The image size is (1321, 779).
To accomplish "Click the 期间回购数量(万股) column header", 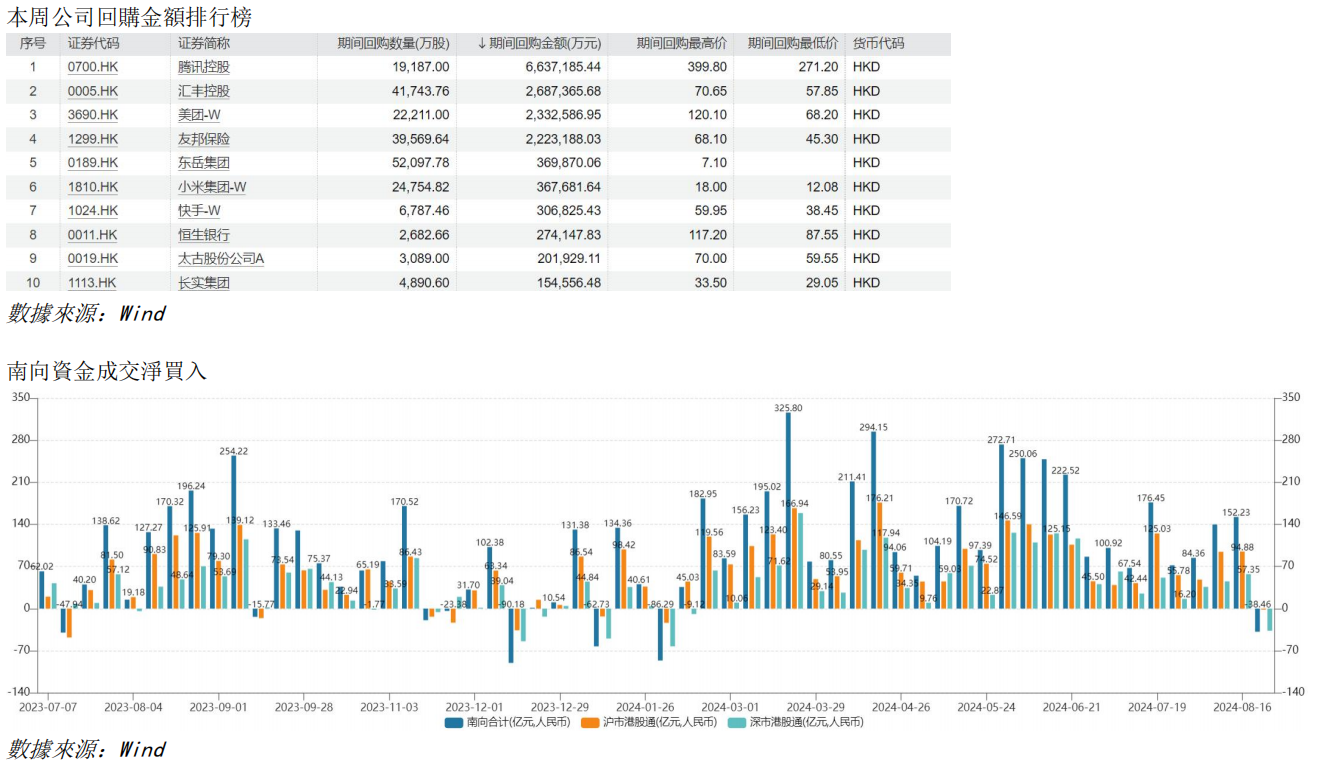I will tap(393, 43).
